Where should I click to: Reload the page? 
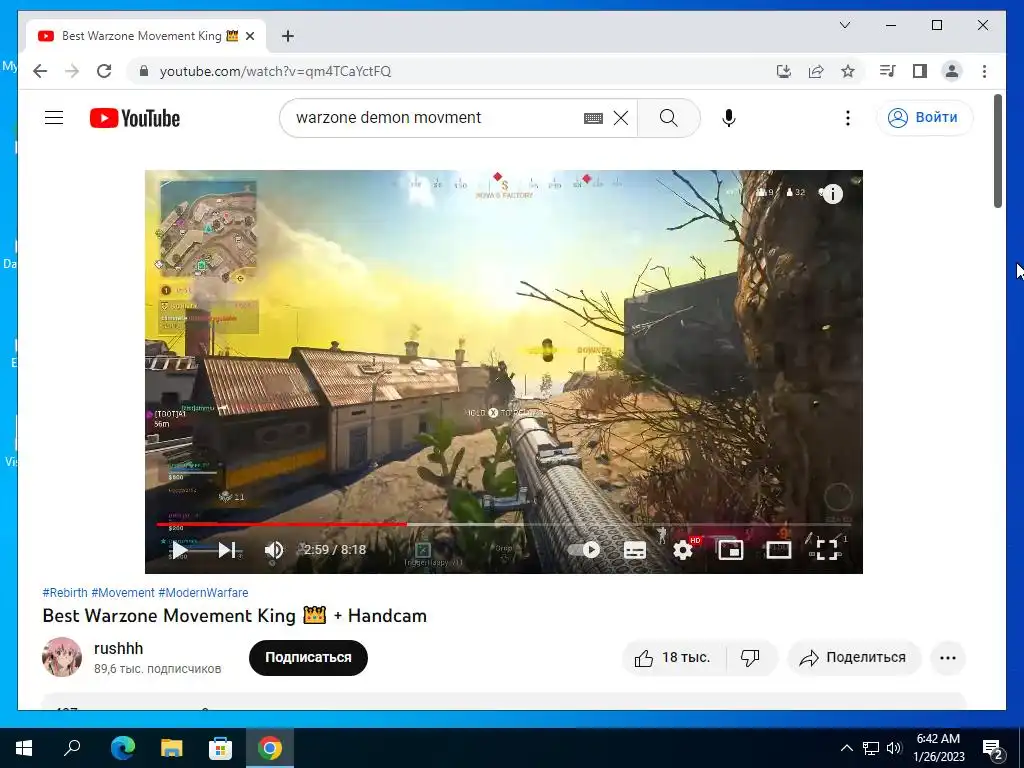(104, 71)
